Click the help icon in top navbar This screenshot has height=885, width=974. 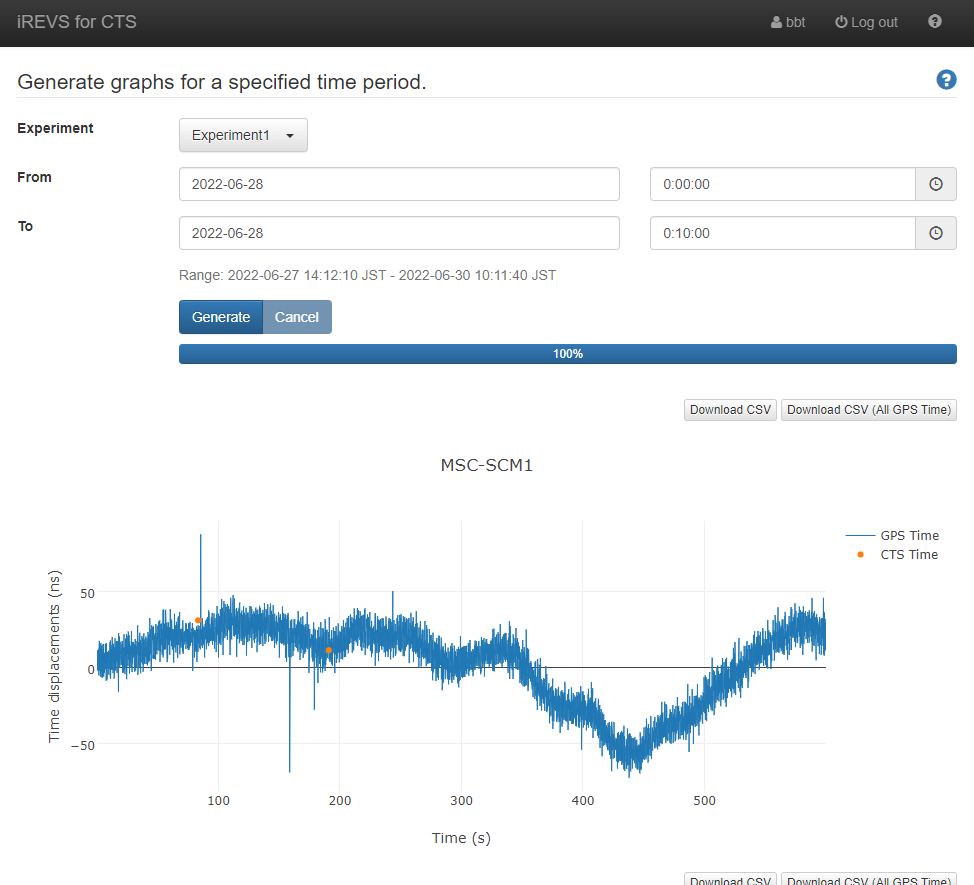(934, 22)
